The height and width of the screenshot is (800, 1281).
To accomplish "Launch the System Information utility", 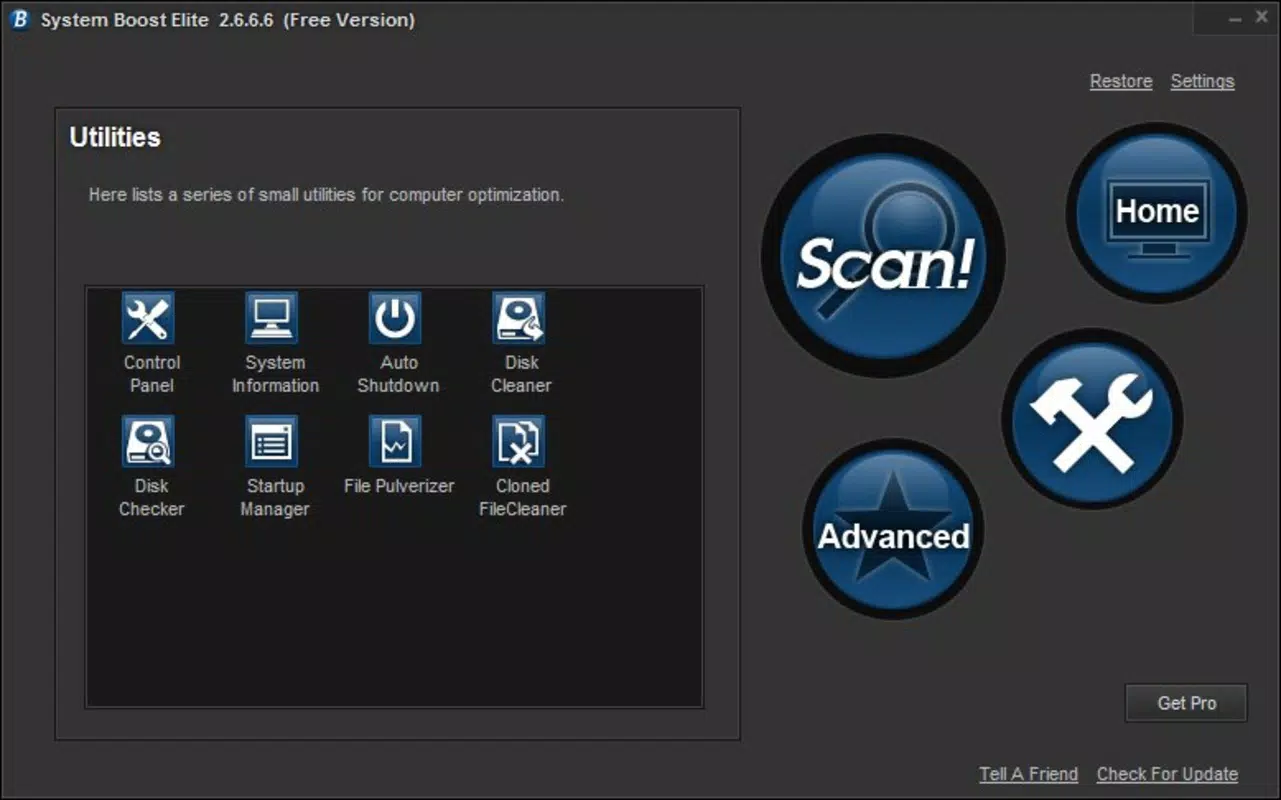I will (272, 318).
